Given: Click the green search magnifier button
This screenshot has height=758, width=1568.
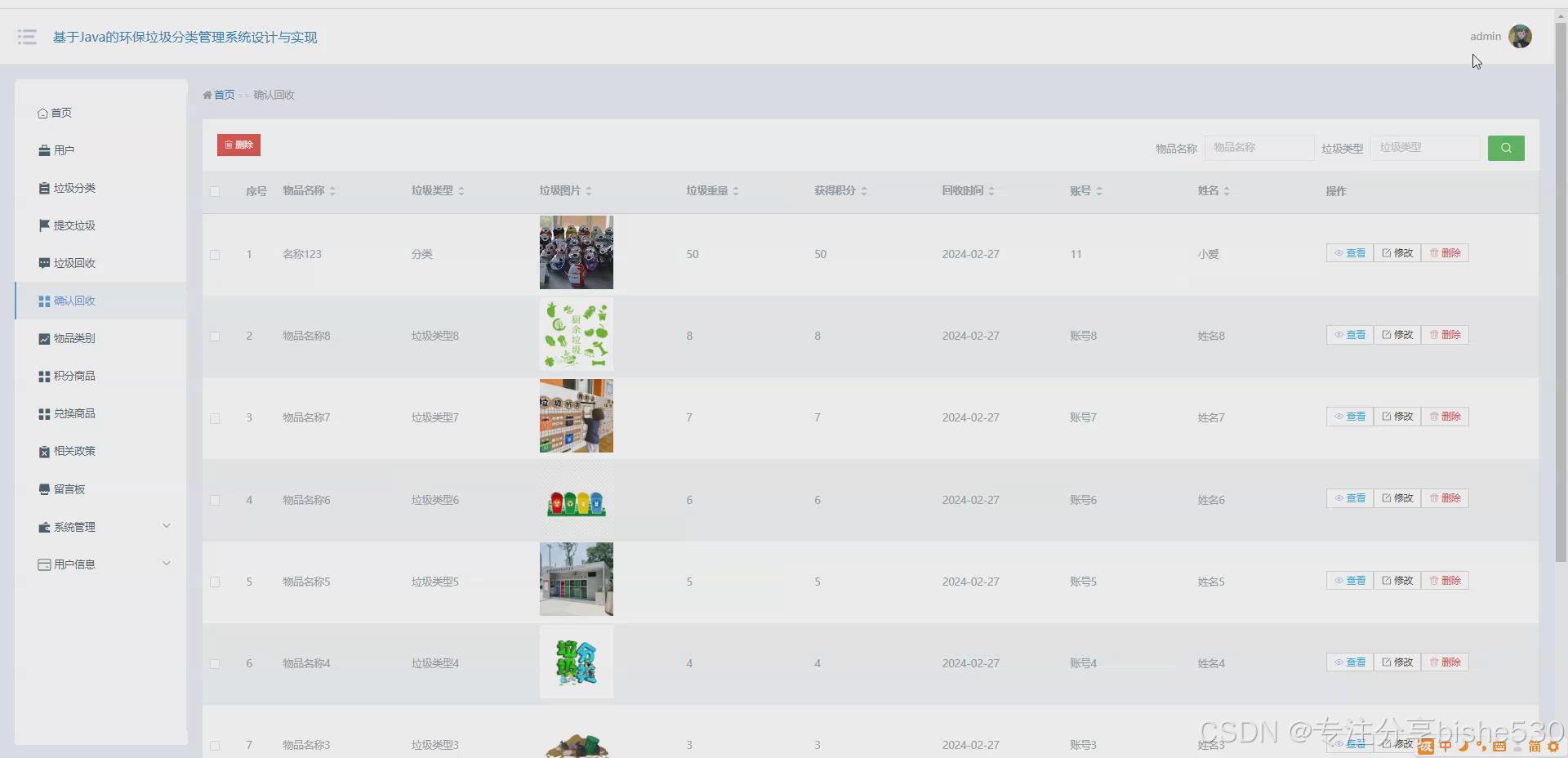Looking at the screenshot, I should click(x=1506, y=148).
